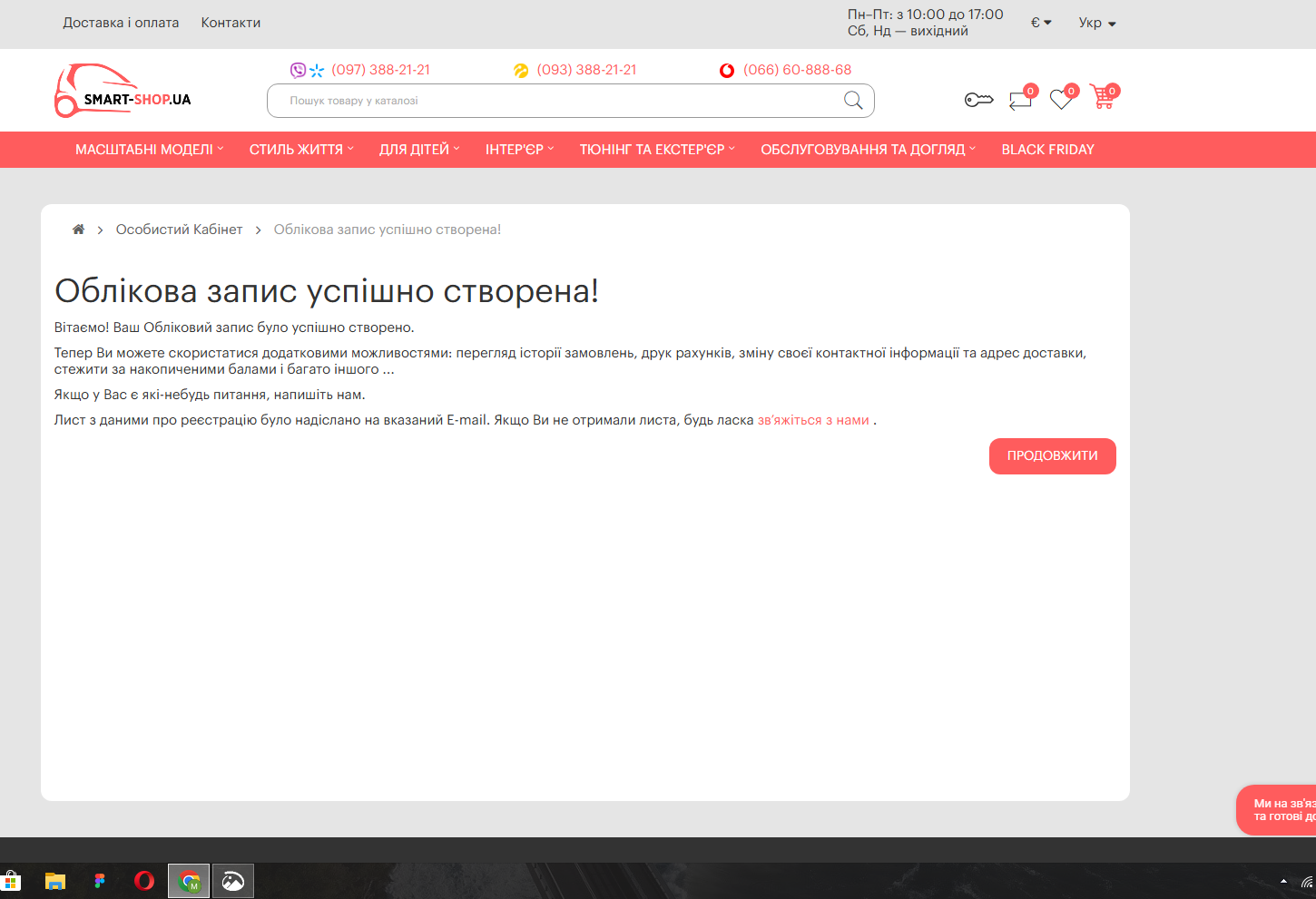Open the wishlist heart icon

tap(1061, 99)
